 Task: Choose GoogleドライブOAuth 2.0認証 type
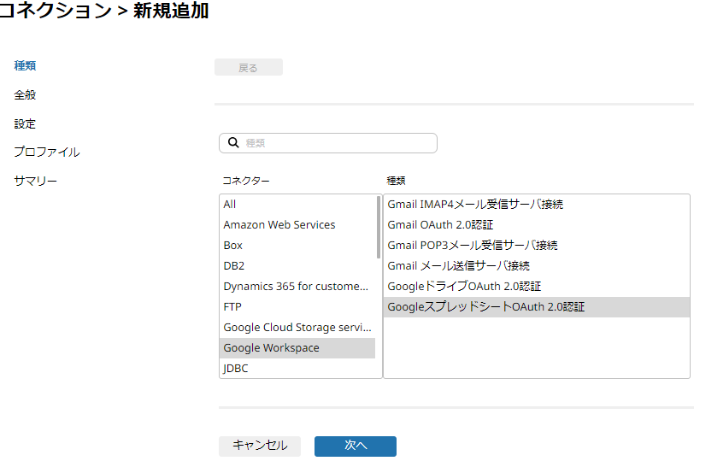[537, 286]
